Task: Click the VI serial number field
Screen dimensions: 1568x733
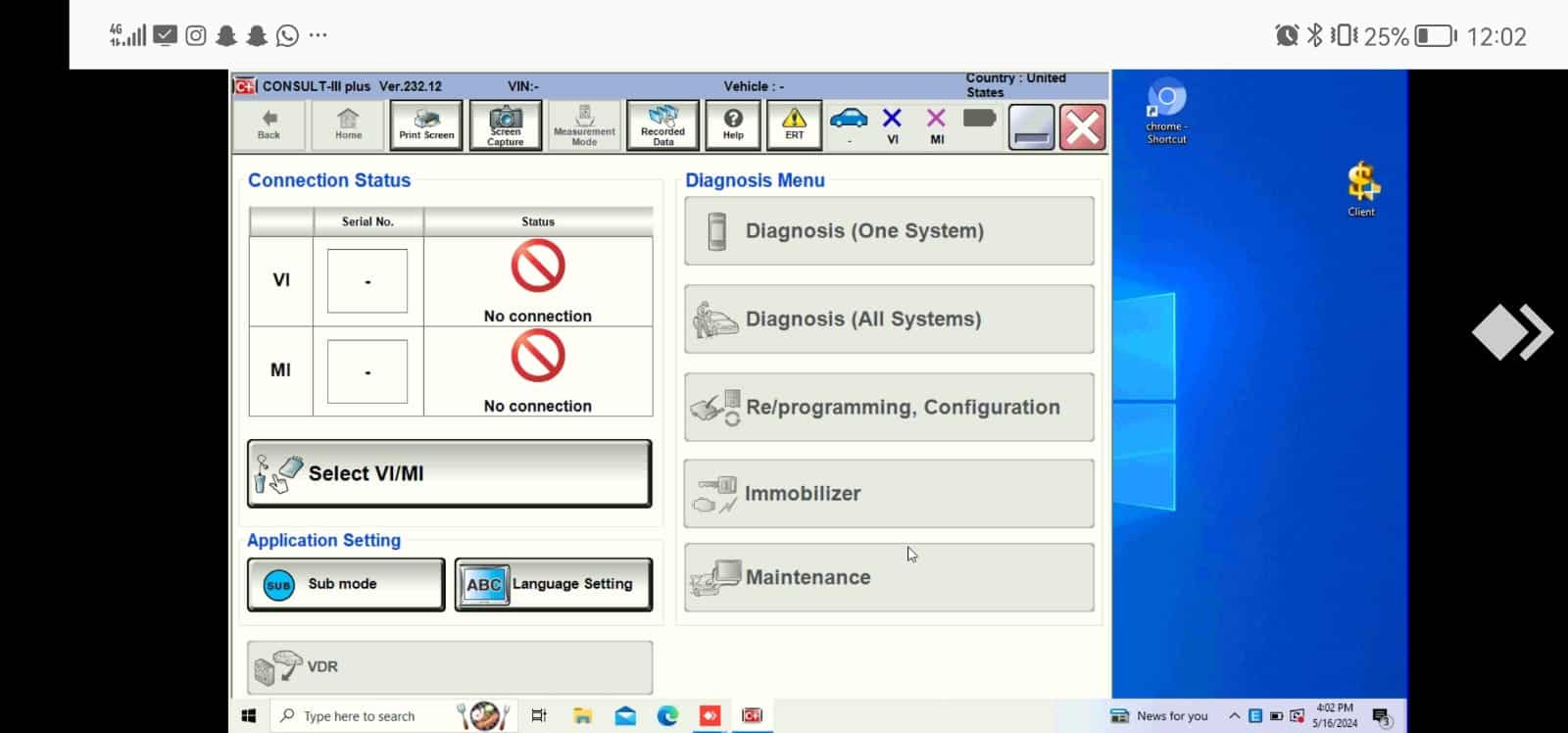Action: 367,281
